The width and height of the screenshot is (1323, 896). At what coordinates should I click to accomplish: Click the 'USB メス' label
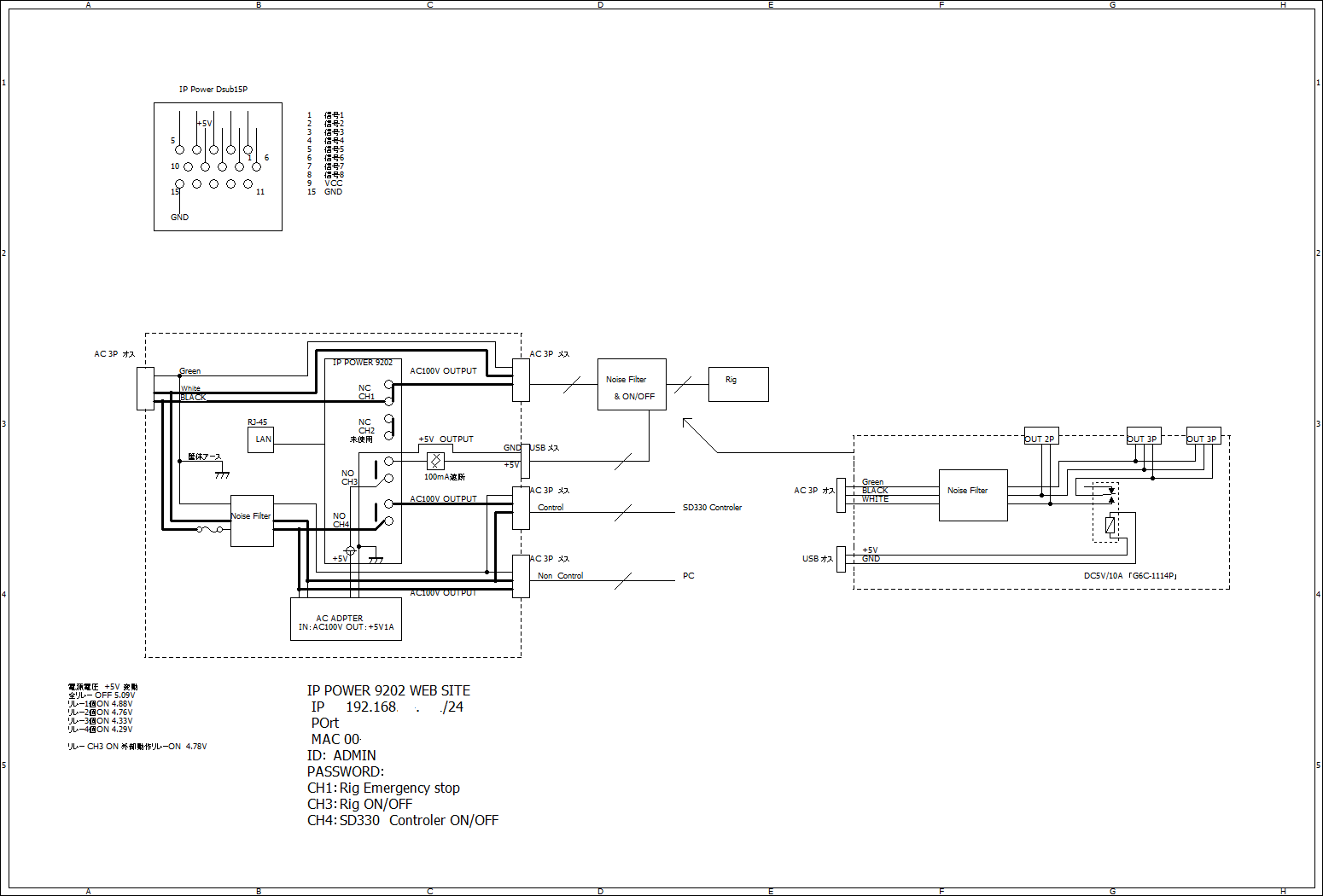point(545,448)
